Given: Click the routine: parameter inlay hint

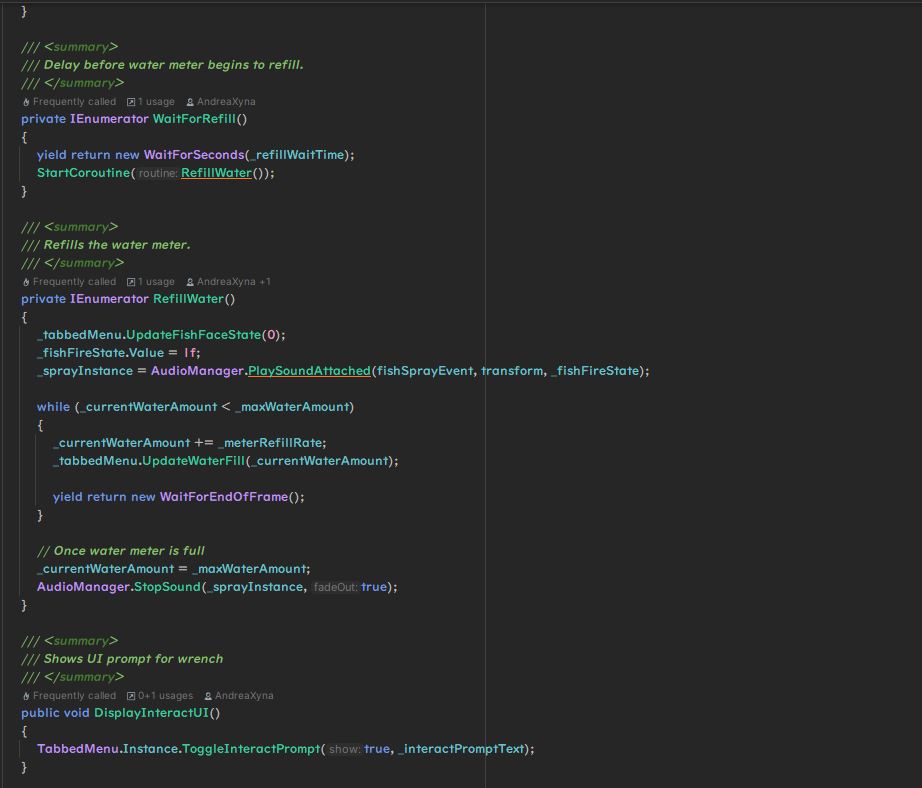Looking at the screenshot, I should [x=157, y=173].
